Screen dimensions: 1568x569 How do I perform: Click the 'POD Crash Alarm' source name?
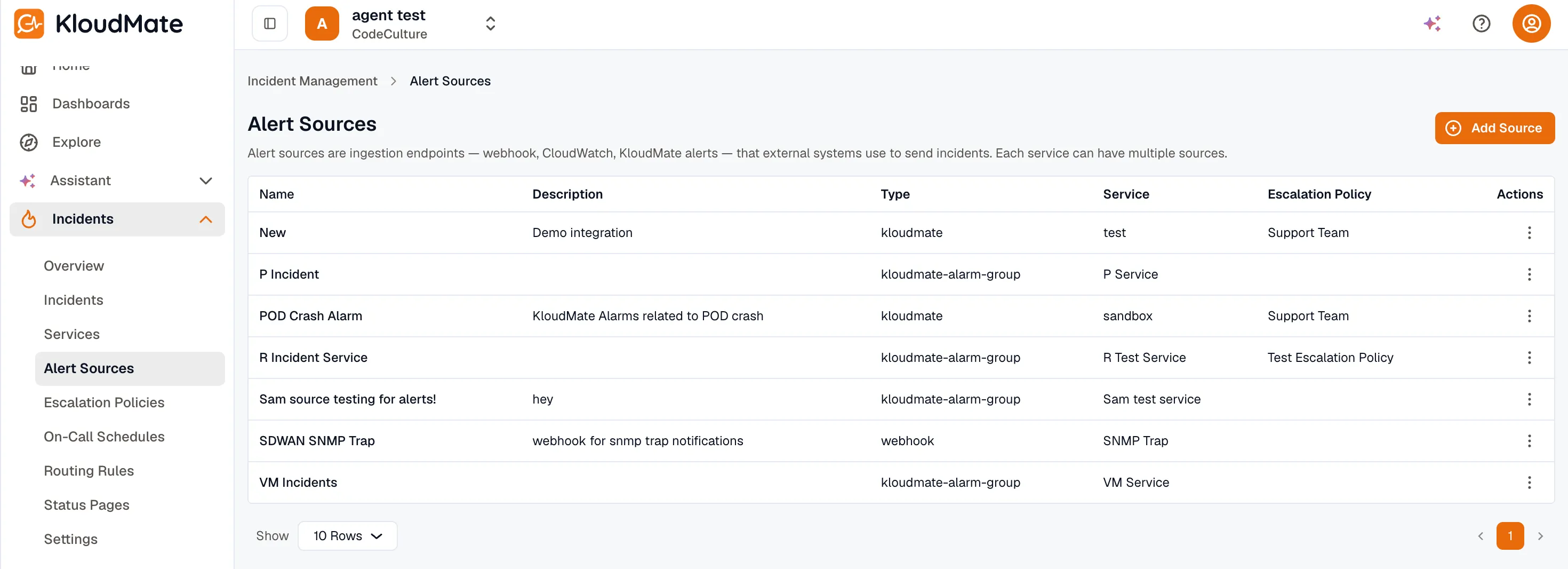tap(310, 315)
